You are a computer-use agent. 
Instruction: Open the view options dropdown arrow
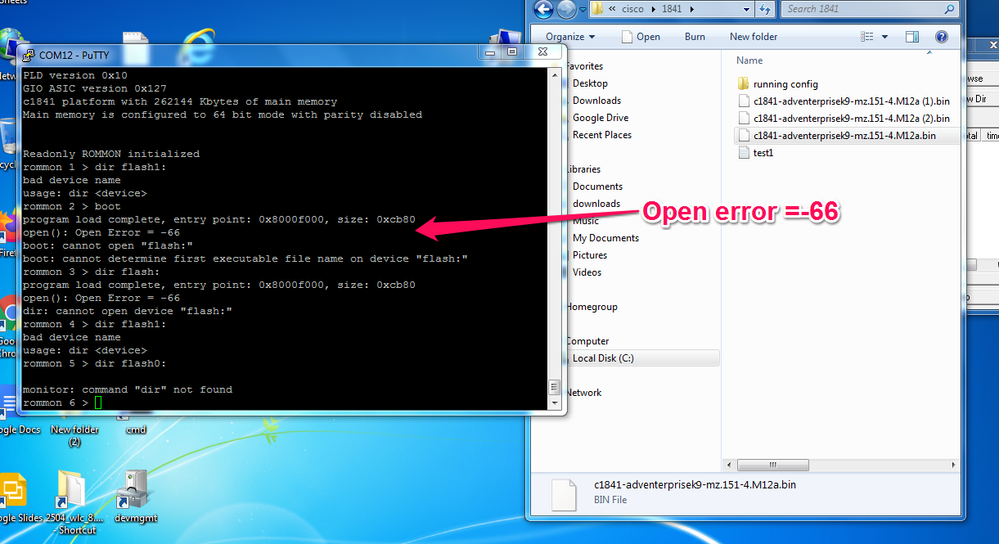click(x=884, y=37)
